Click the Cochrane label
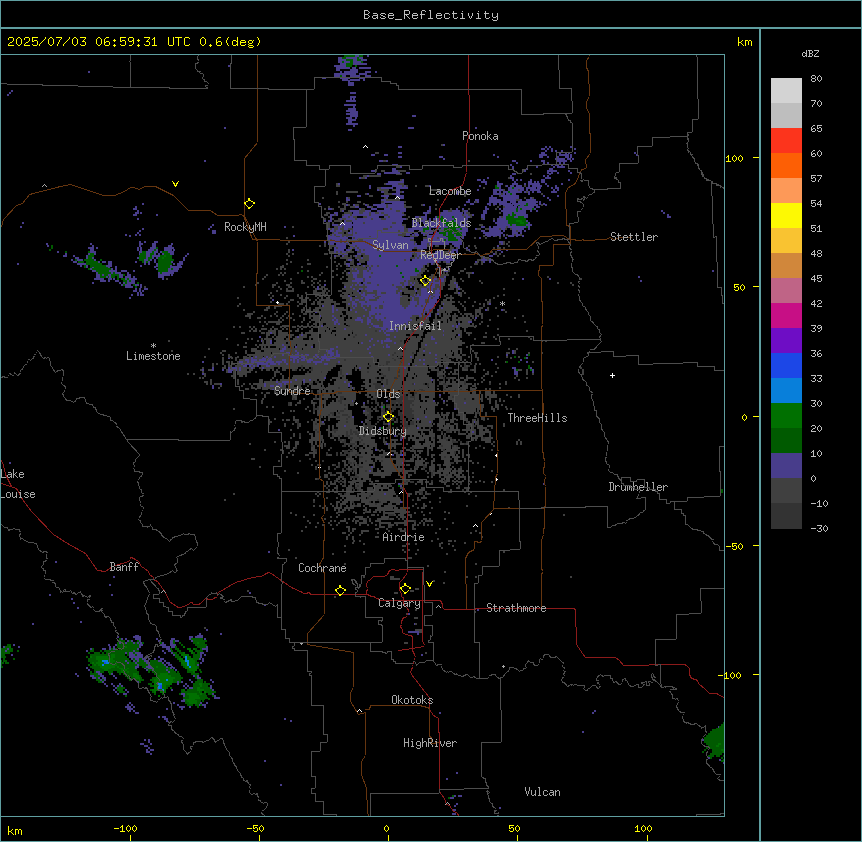Image resolution: width=862 pixels, height=842 pixels. click(x=322, y=568)
